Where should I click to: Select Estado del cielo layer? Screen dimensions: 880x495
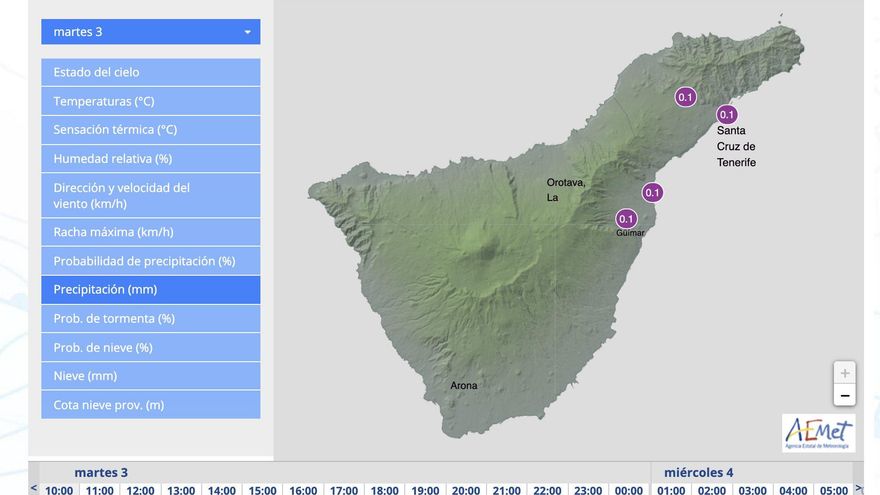point(150,72)
